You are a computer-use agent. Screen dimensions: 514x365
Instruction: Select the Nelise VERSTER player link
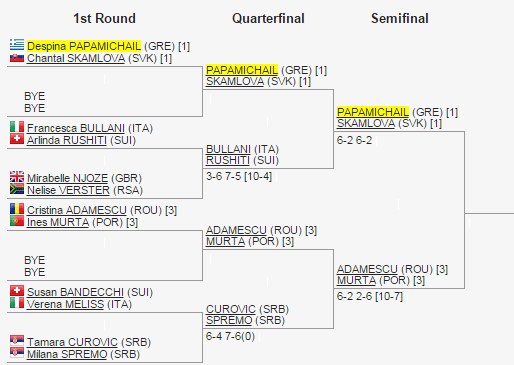pyautogui.click(x=68, y=190)
